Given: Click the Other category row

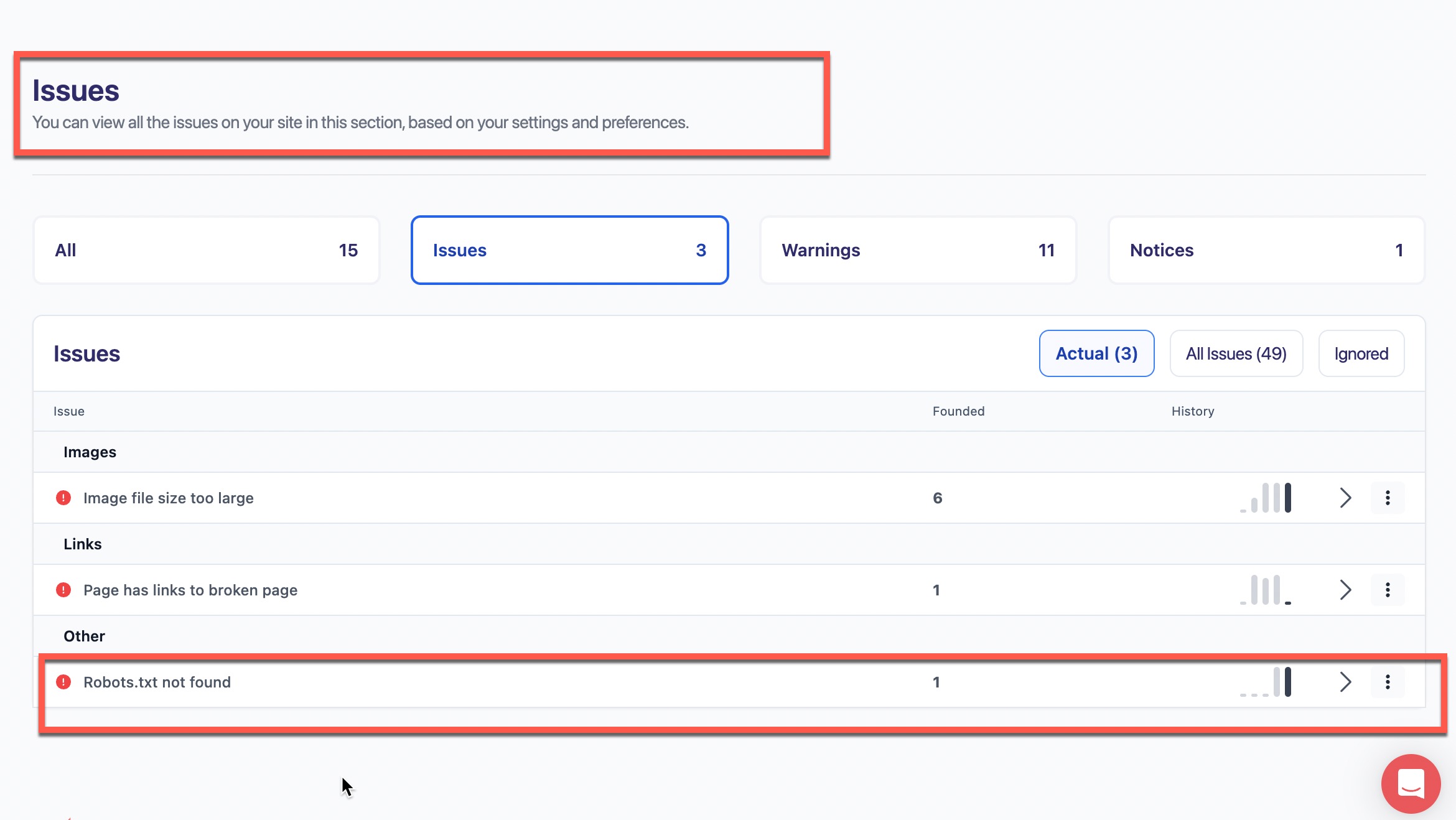Looking at the screenshot, I should (x=729, y=636).
